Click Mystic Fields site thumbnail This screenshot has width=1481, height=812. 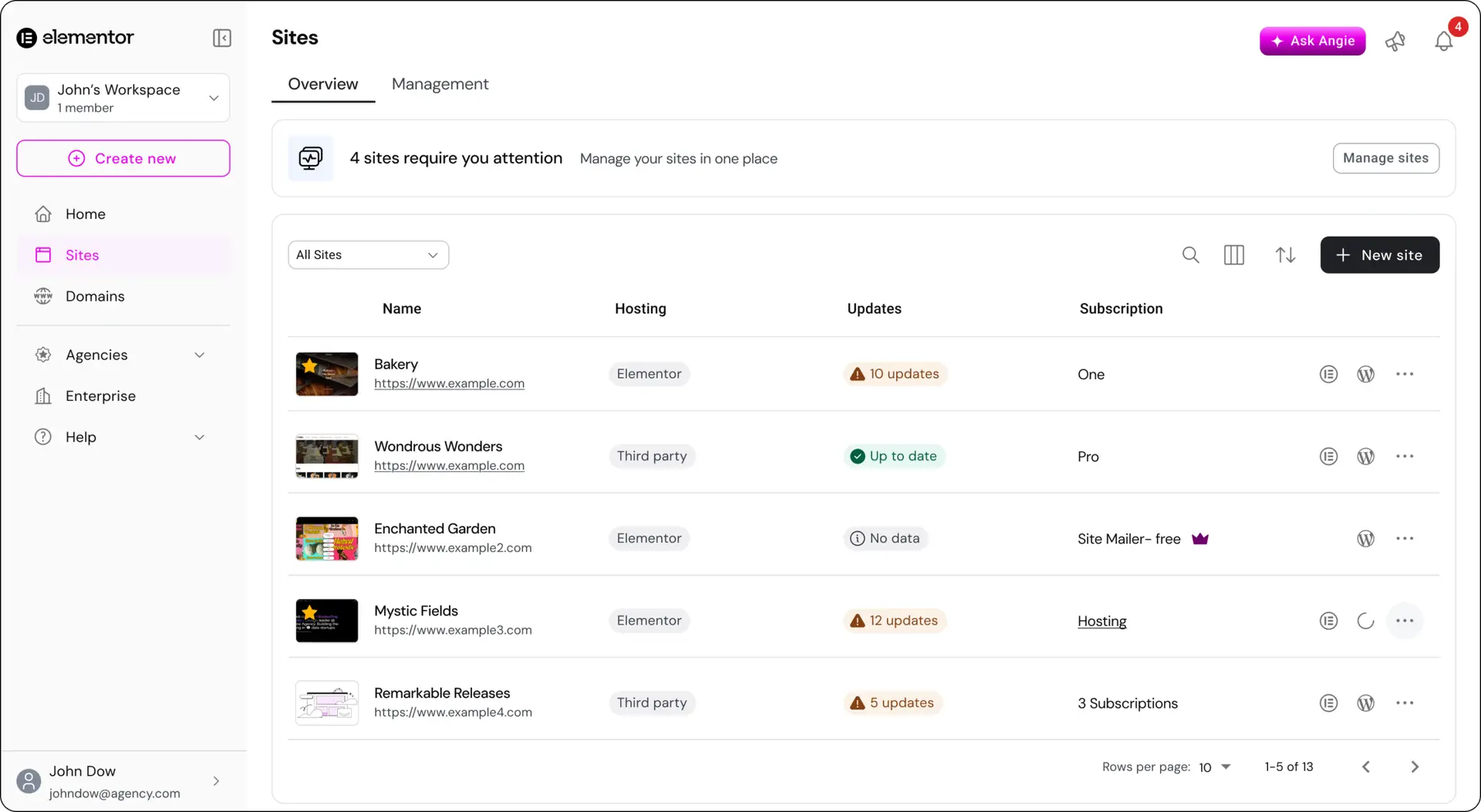tap(327, 621)
